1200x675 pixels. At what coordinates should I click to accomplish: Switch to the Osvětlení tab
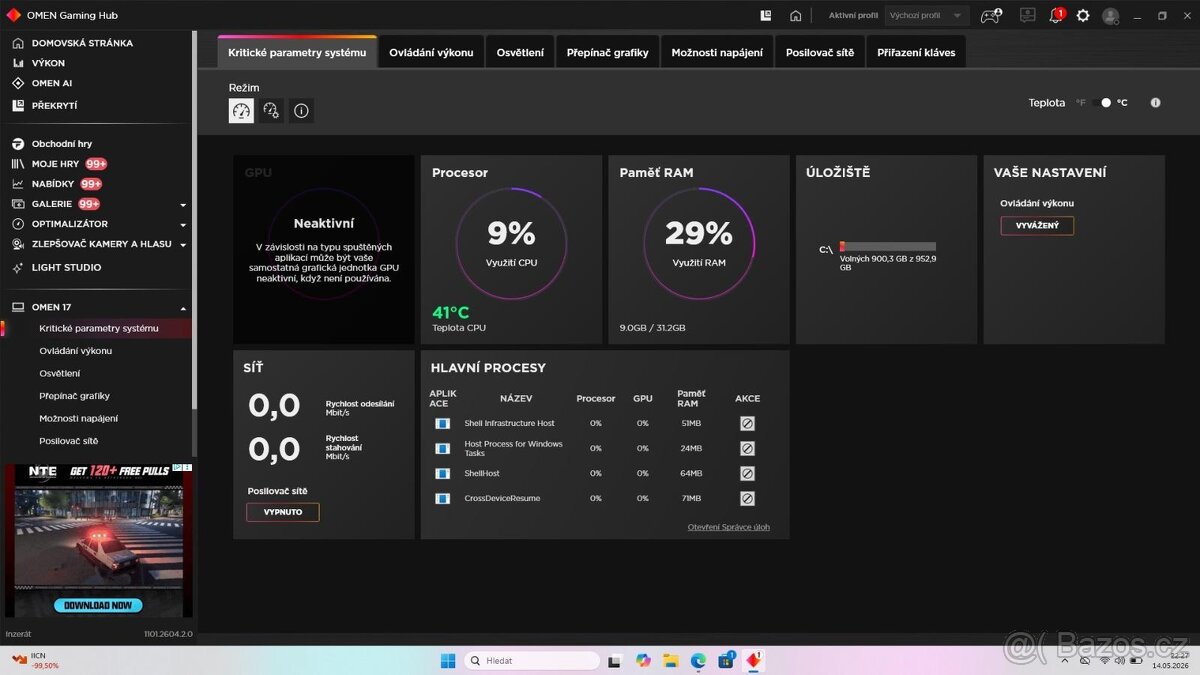(x=520, y=52)
